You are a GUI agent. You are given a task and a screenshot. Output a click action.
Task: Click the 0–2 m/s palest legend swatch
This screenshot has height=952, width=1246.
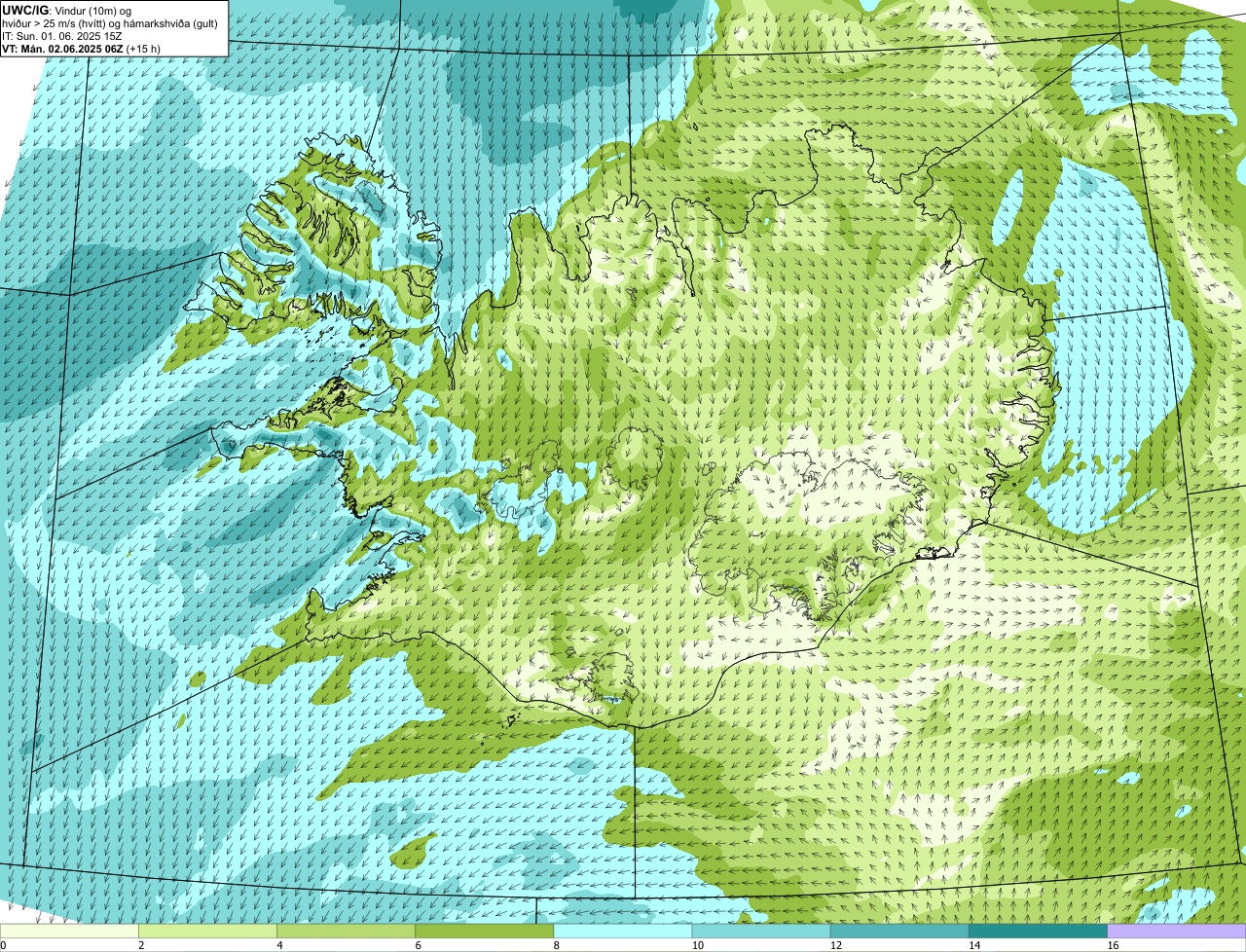69,932
